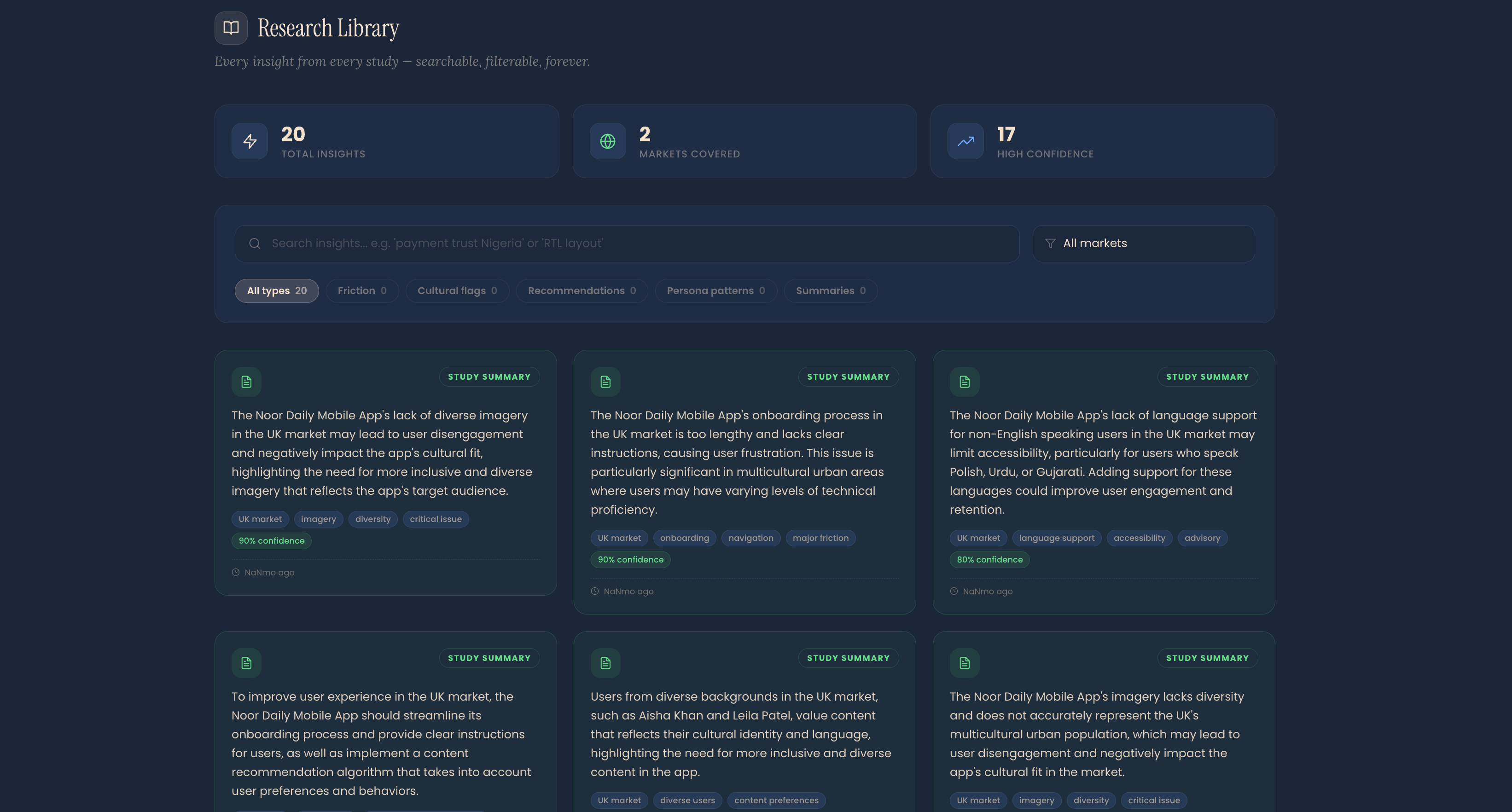This screenshot has width=1512, height=812.
Task: Toggle the Persona patterns filter
Action: 715,291
